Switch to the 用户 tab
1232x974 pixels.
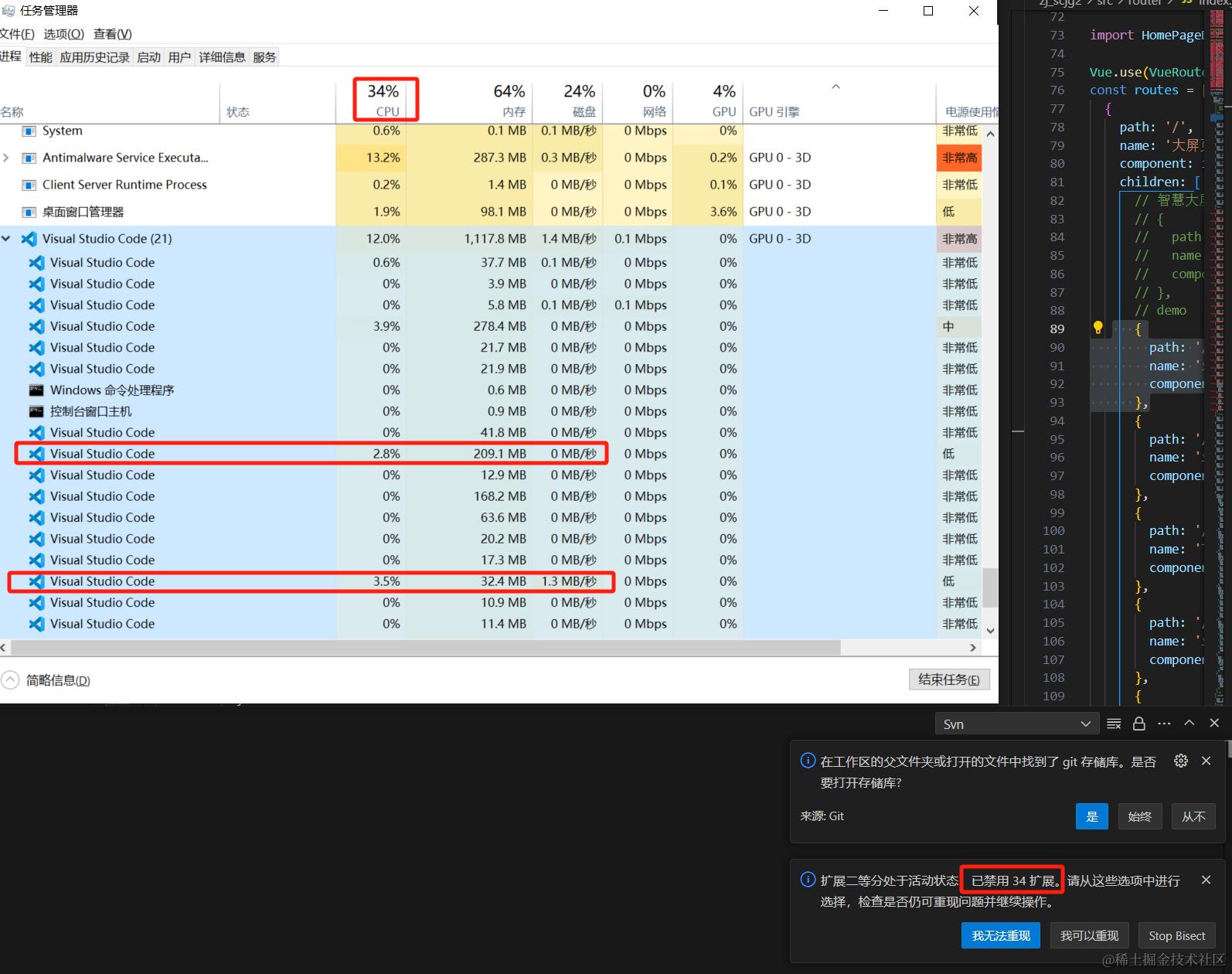(x=179, y=57)
